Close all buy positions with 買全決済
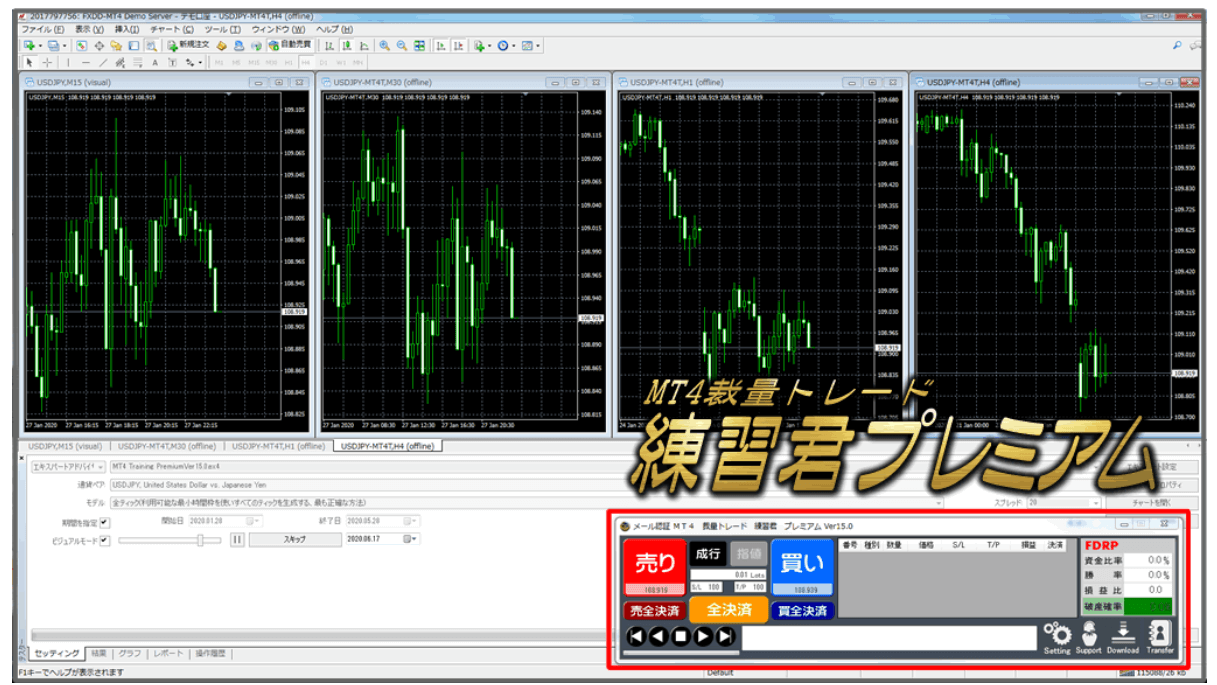The height and width of the screenshot is (685, 1217). pyautogui.click(x=803, y=611)
